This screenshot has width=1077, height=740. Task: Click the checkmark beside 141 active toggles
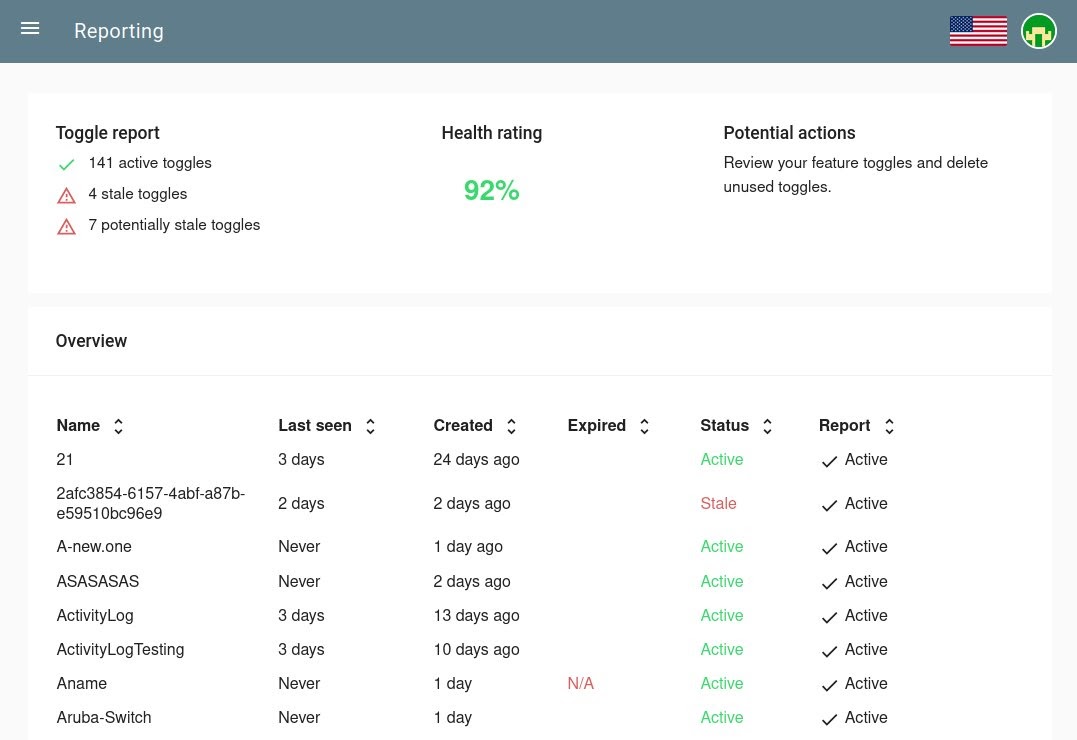(x=66, y=164)
